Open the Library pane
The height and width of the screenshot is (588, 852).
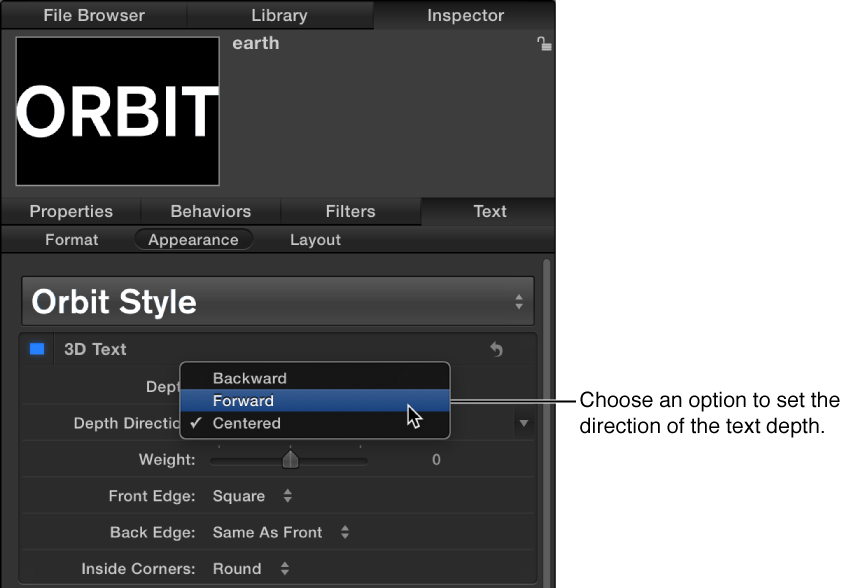(x=279, y=15)
